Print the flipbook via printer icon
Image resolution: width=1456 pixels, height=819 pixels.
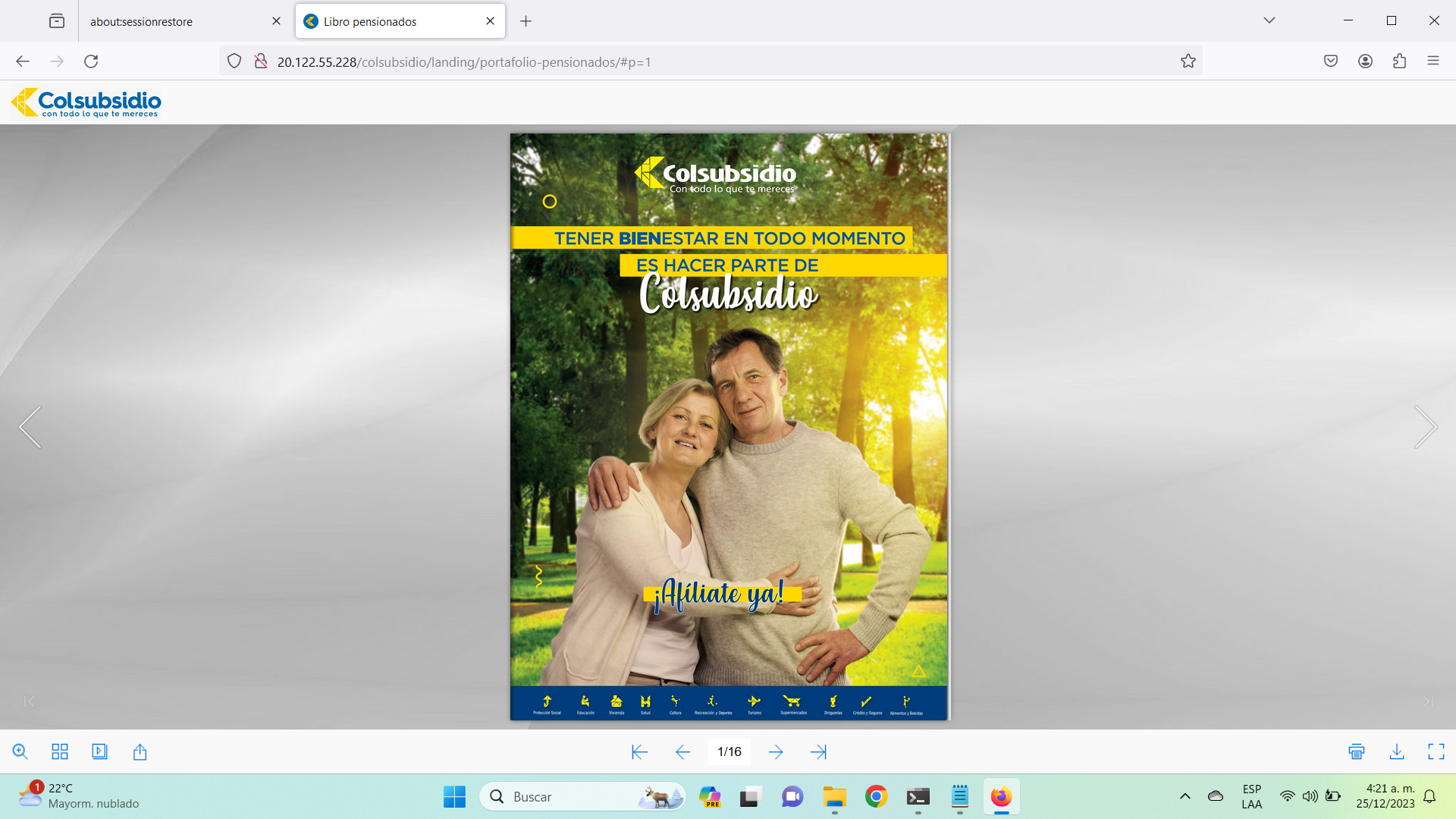point(1357,752)
